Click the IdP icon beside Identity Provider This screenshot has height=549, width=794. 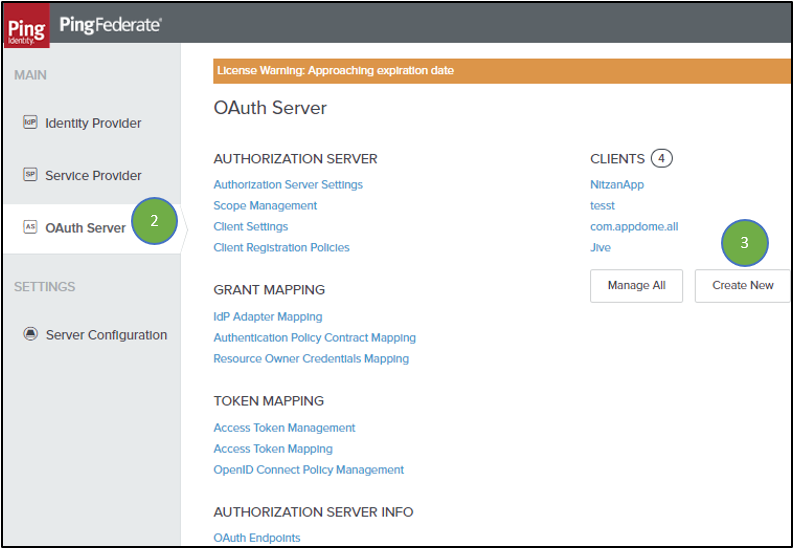[30, 122]
